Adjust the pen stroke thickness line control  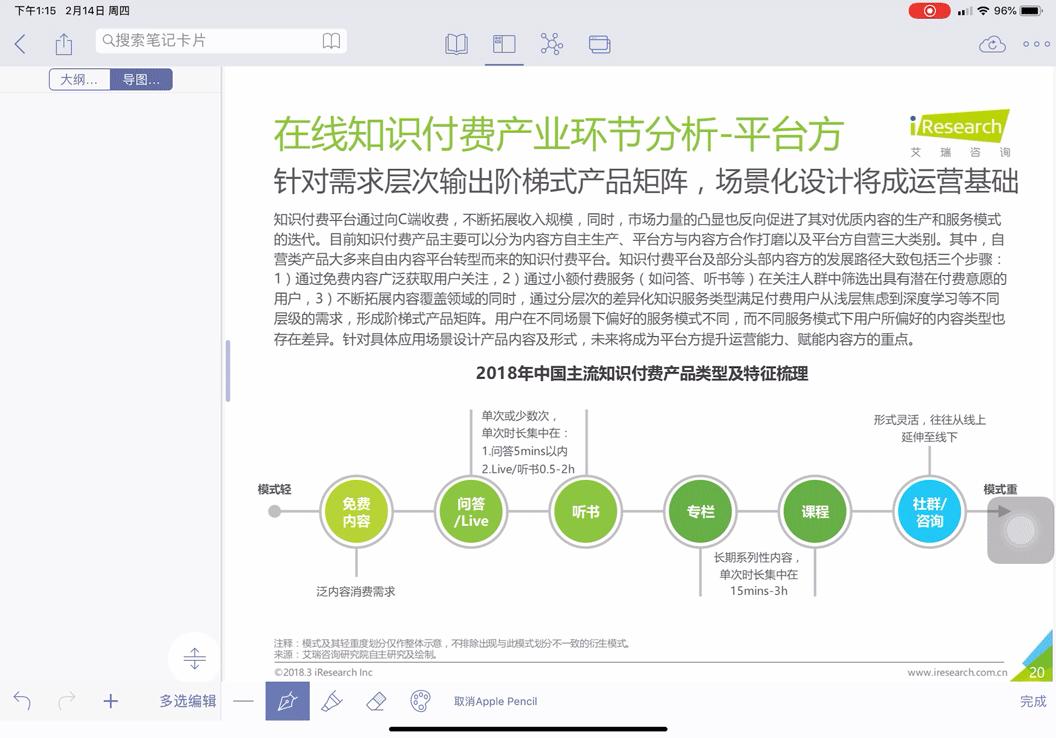pyautogui.click(x=243, y=701)
